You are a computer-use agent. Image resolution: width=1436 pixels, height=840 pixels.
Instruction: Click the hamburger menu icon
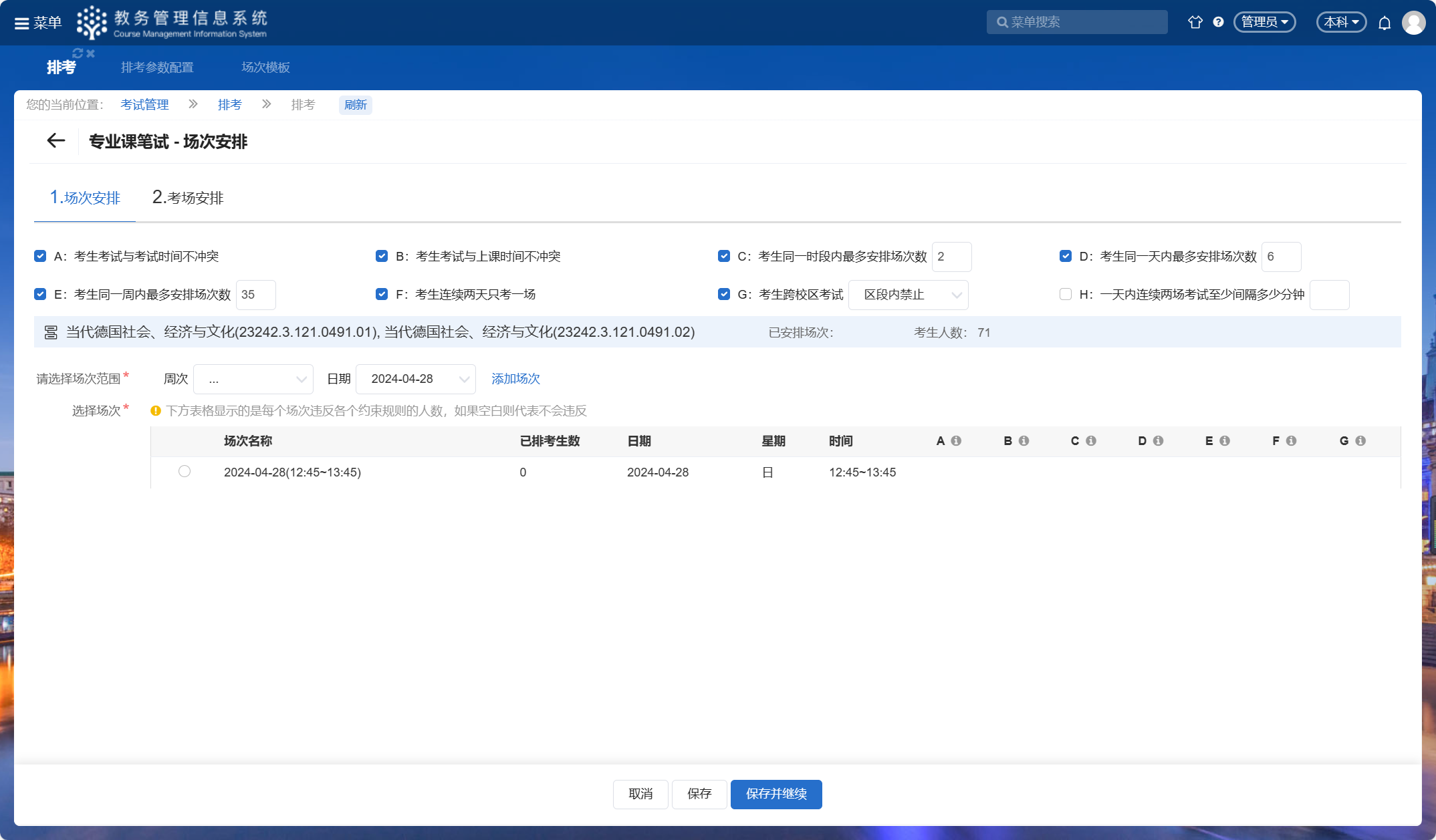(21, 23)
